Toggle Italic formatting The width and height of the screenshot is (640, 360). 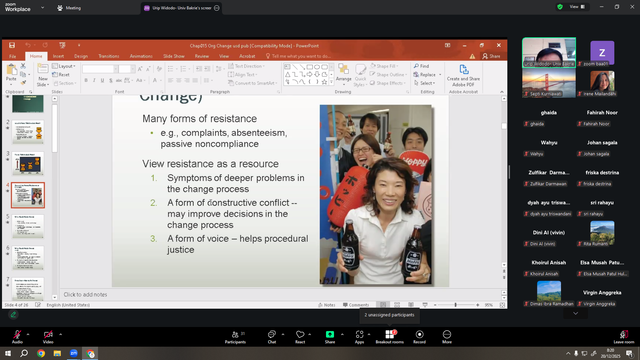pyautogui.click(x=94, y=80)
